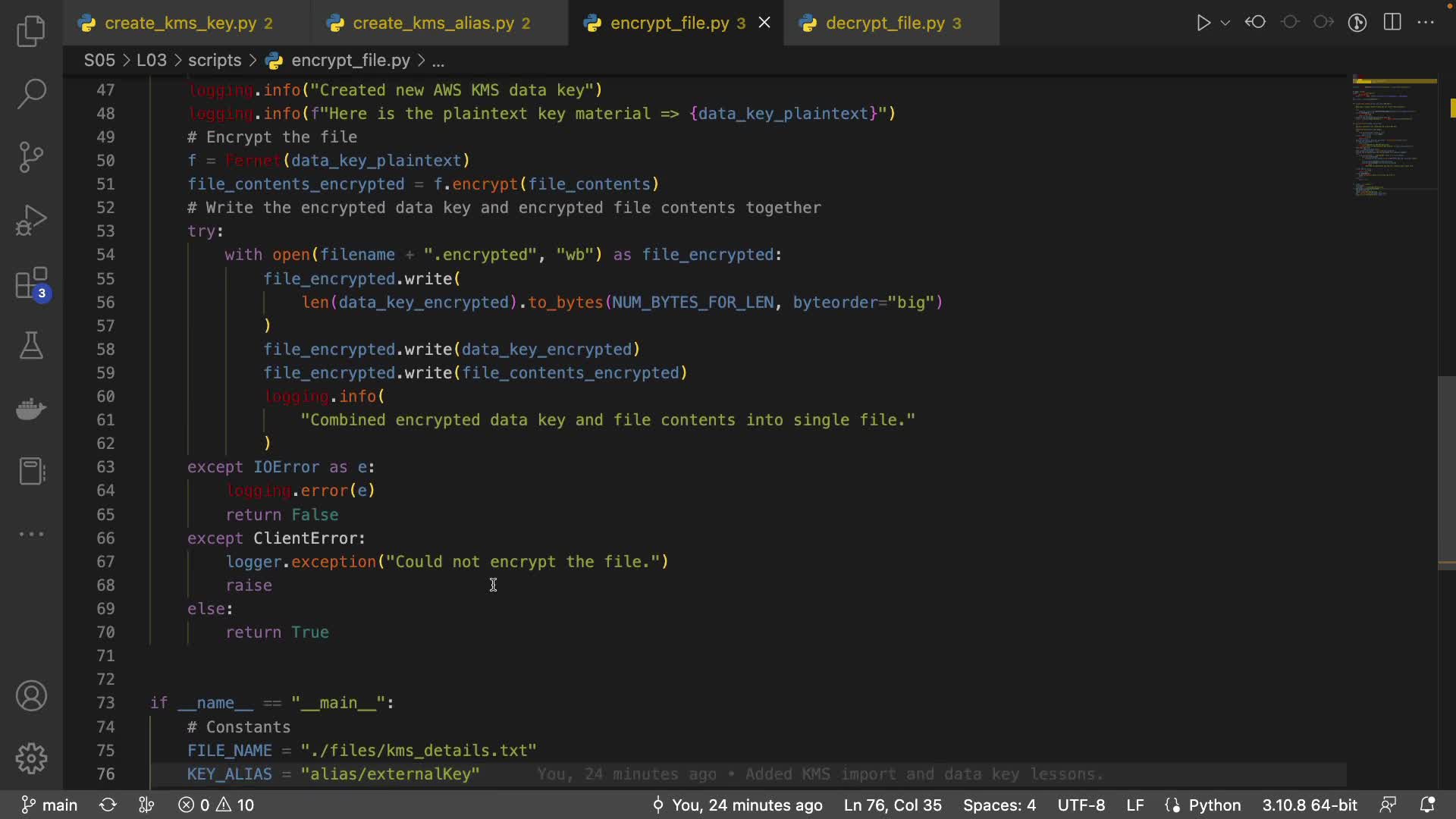Expand the Run Python File dropdown arrow
Image resolution: width=1456 pixels, height=819 pixels.
1225,23
